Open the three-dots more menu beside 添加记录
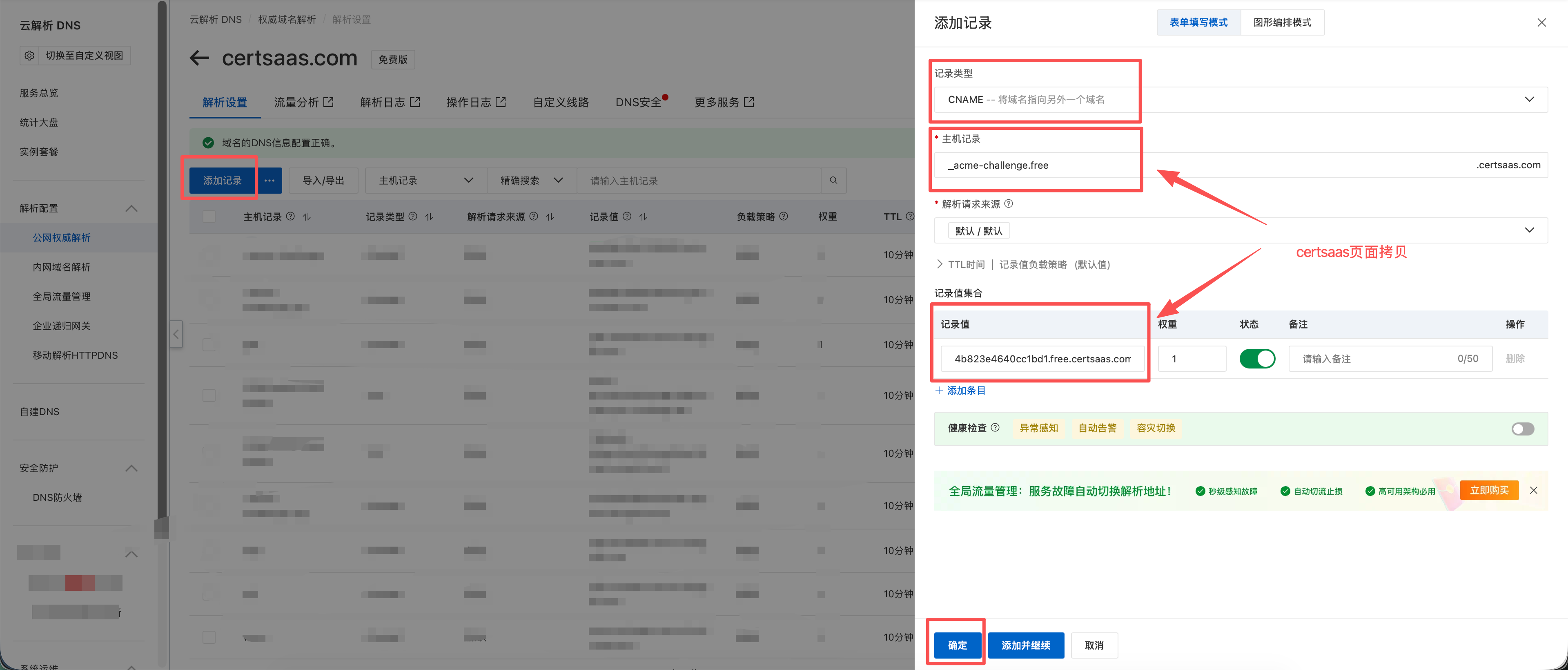The height and width of the screenshot is (670, 1568). [x=269, y=180]
